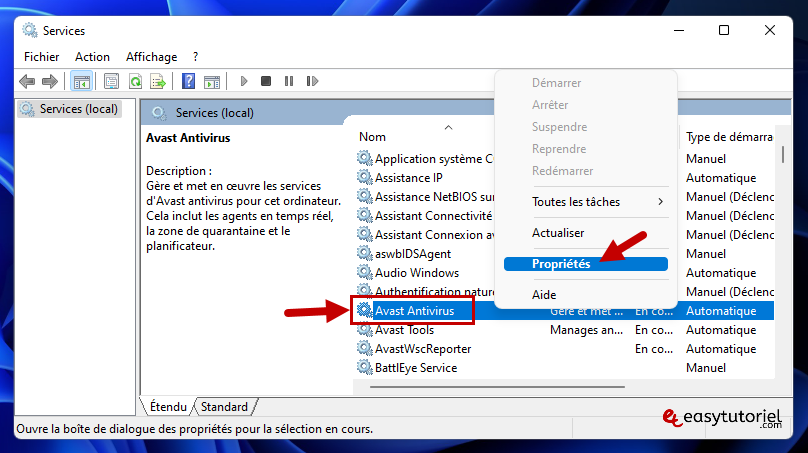This screenshot has height=453, width=808.
Task: Select the Assistance NetBIOS service
Action: (434, 197)
